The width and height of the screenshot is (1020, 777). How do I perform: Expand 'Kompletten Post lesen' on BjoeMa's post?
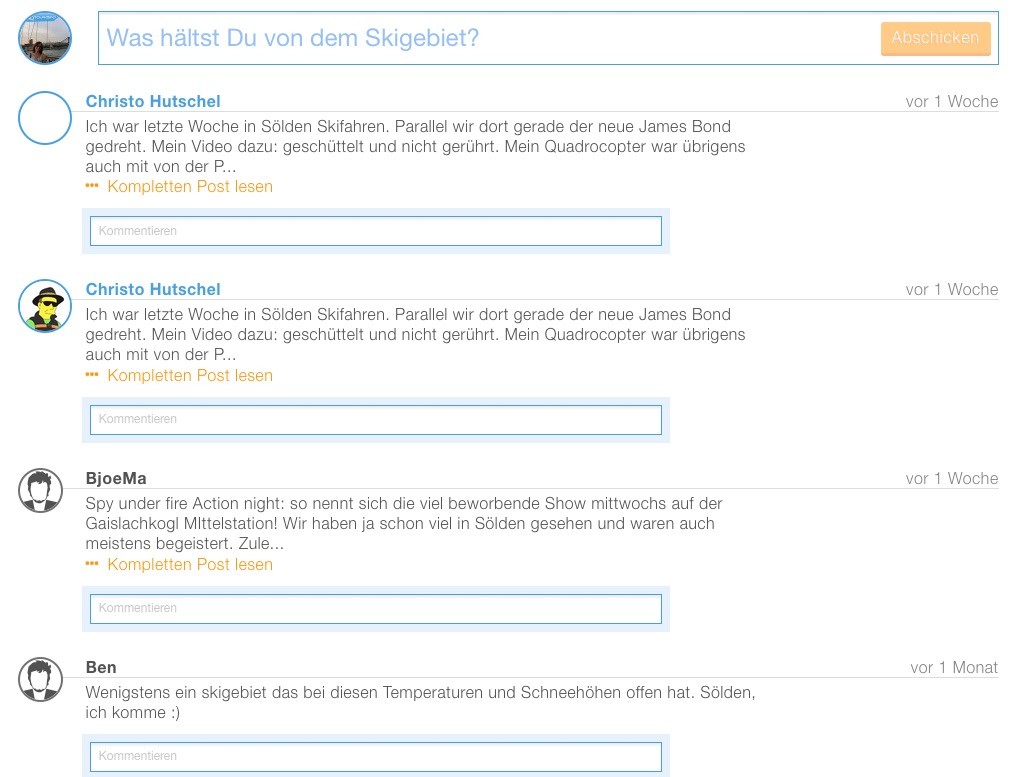[x=189, y=564]
